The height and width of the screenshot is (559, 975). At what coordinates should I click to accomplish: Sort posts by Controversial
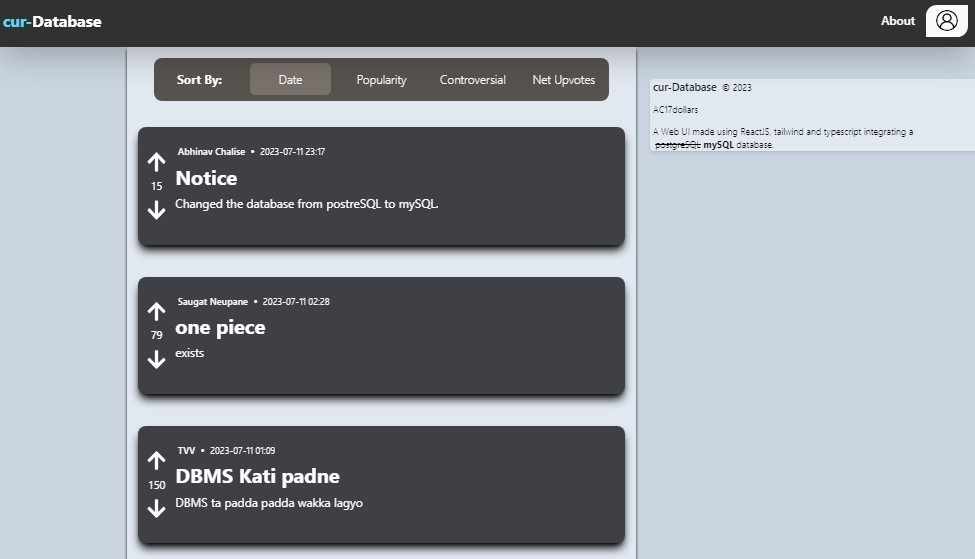472,80
